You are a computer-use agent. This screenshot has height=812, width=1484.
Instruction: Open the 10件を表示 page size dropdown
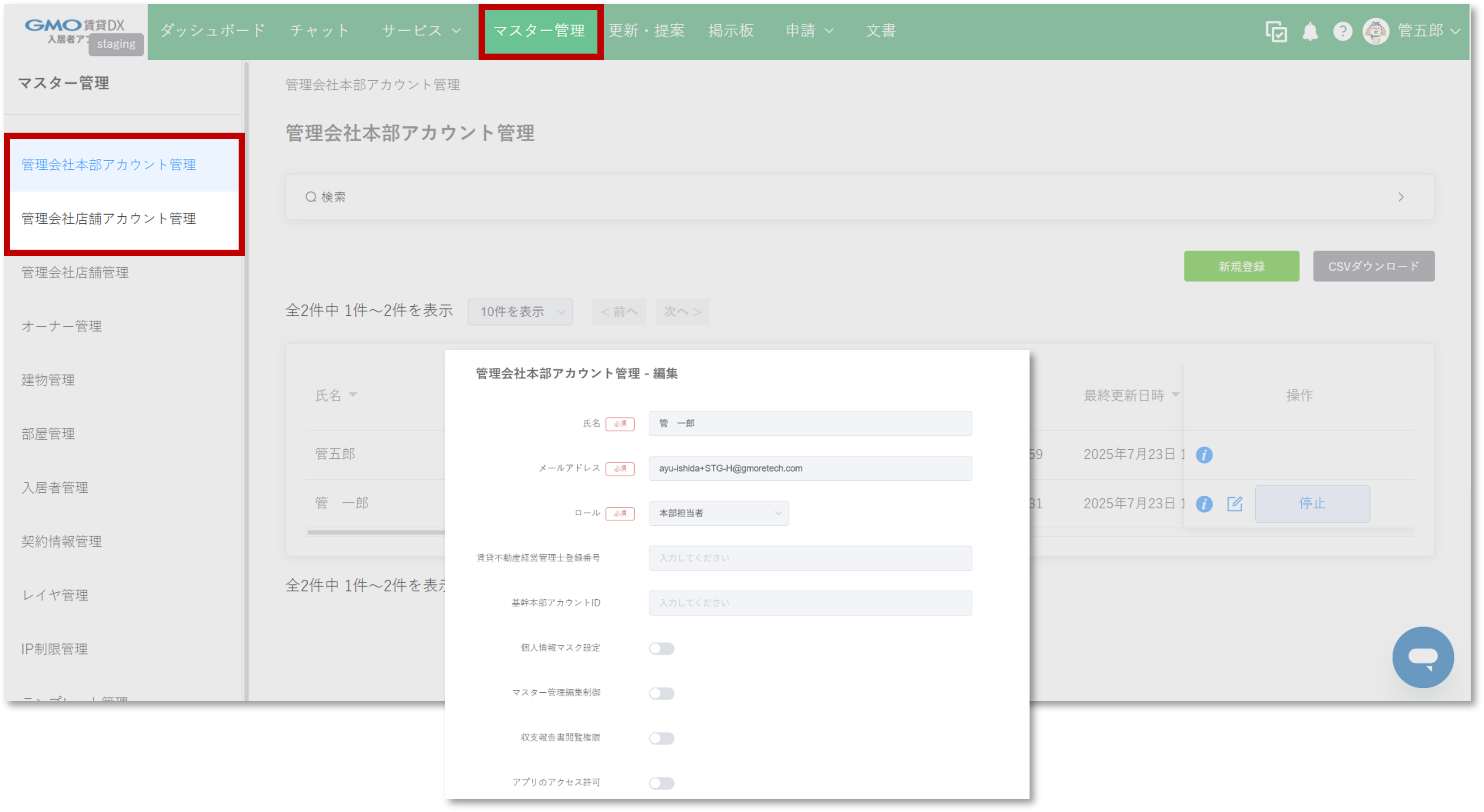pyautogui.click(x=520, y=312)
